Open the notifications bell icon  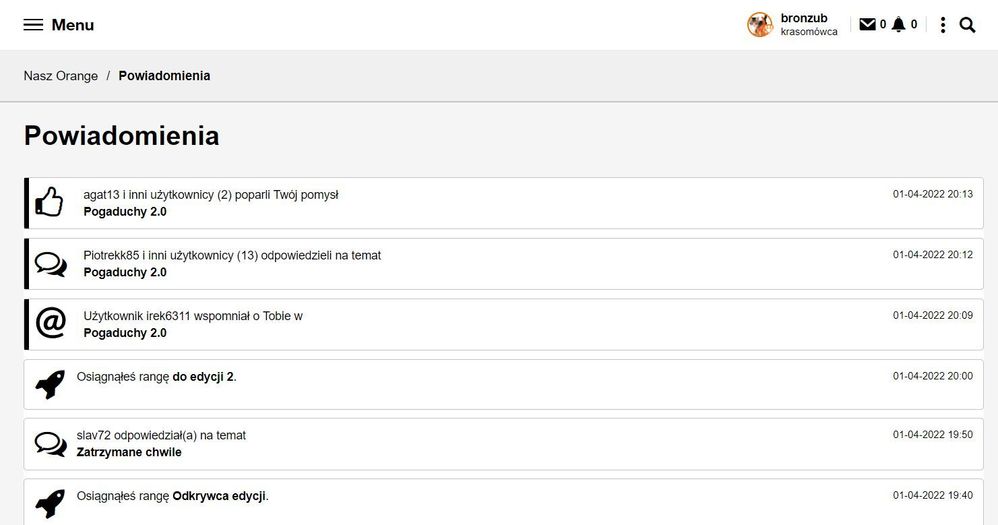[x=898, y=25]
